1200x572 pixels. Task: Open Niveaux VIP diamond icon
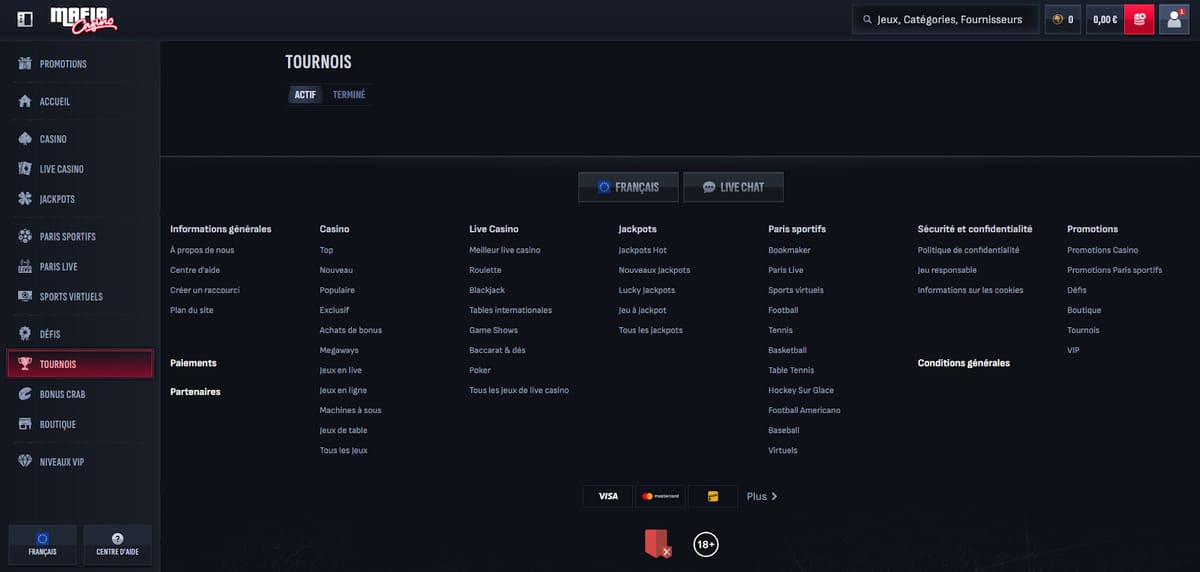pyautogui.click(x=26, y=462)
